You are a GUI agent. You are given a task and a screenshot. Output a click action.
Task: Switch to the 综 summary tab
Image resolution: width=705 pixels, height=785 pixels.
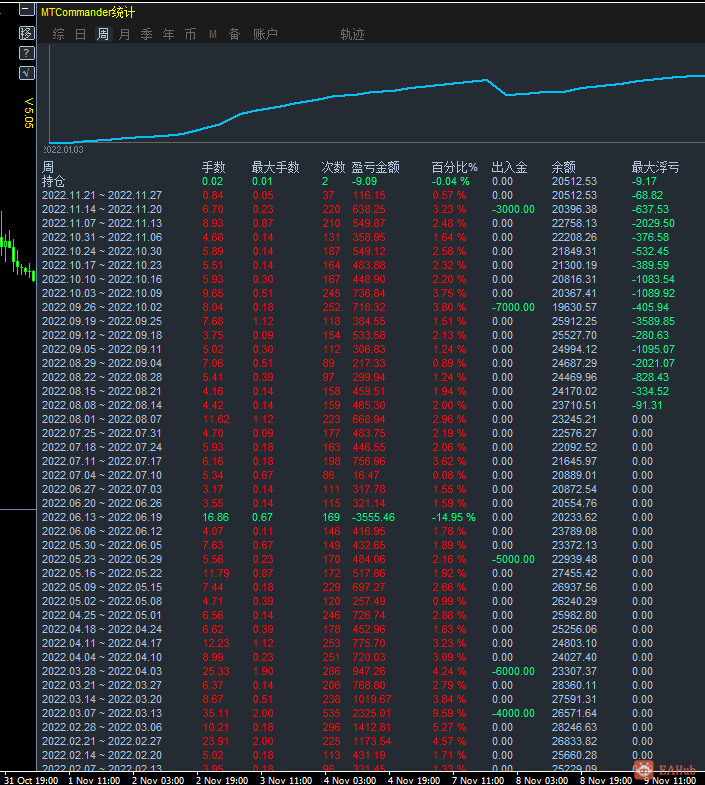coord(59,34)
